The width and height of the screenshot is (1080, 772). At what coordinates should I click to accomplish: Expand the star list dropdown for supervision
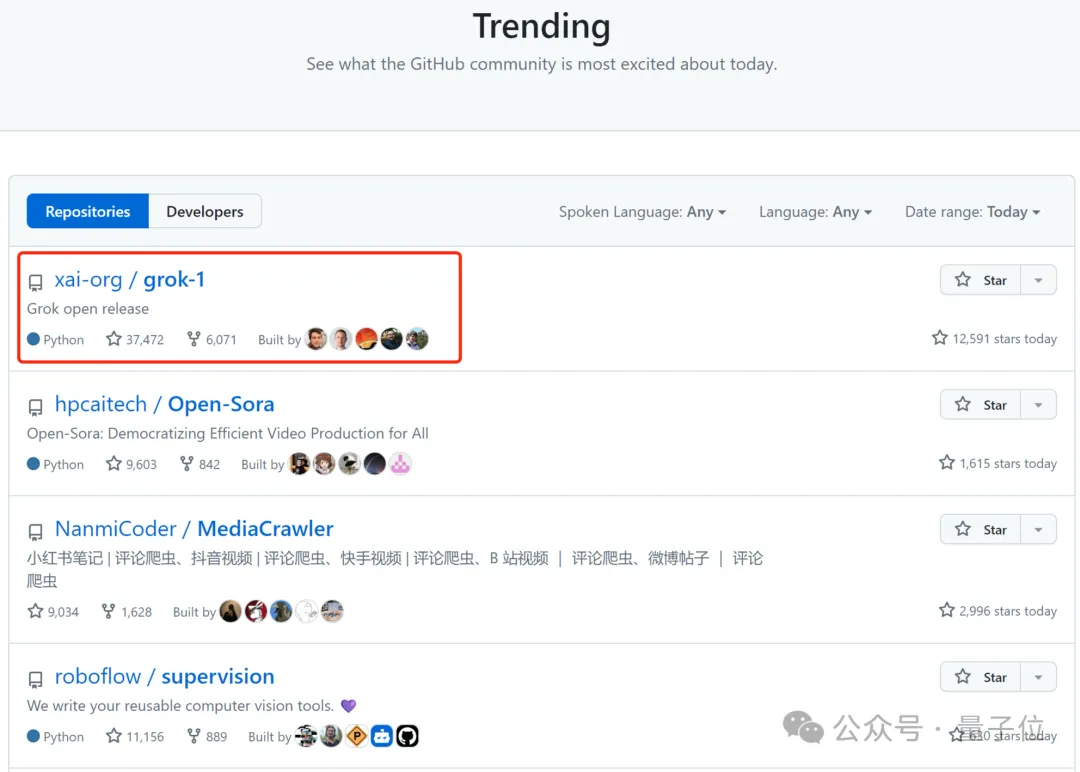(1038, 678)
